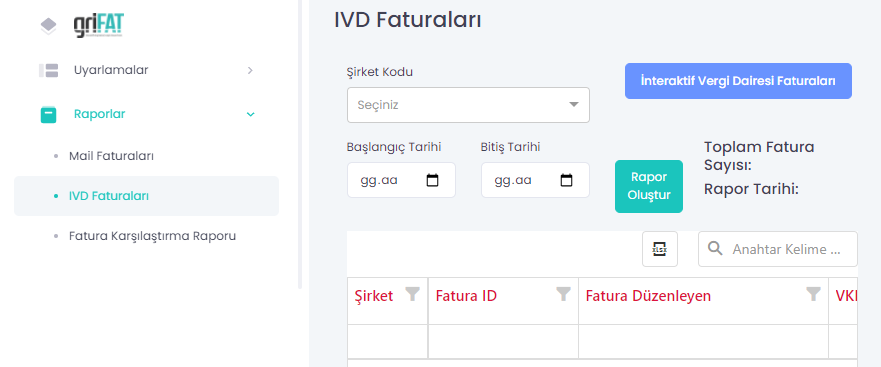Click the Anahtar Kelime search field
This screenshot has width=881, height=367.
click(x=778, y=249)
